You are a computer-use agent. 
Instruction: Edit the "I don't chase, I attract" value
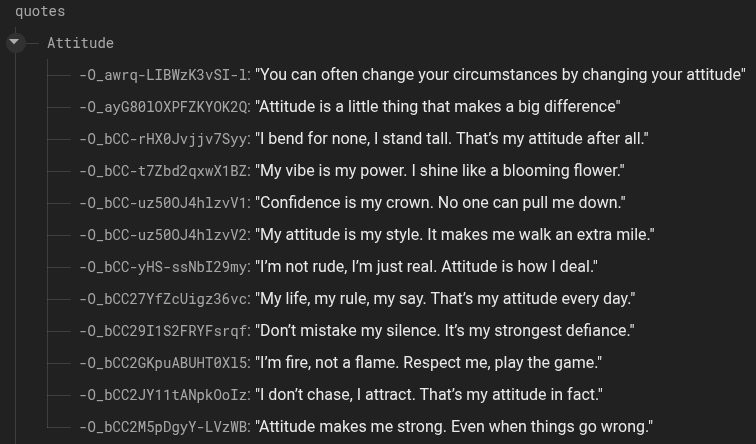point(429,395)
